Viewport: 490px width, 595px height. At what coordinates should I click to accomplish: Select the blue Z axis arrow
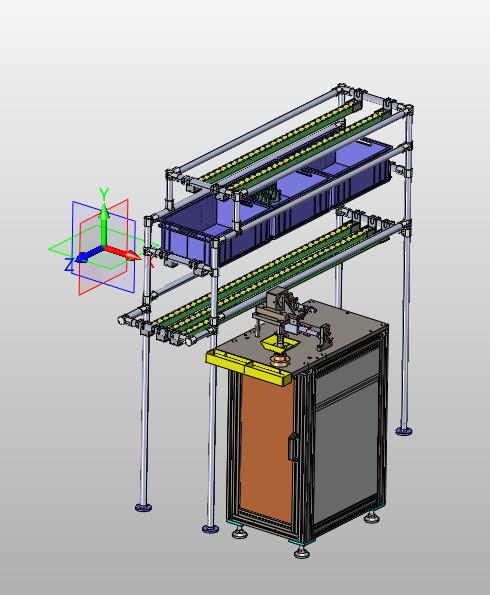coord(89,255)
